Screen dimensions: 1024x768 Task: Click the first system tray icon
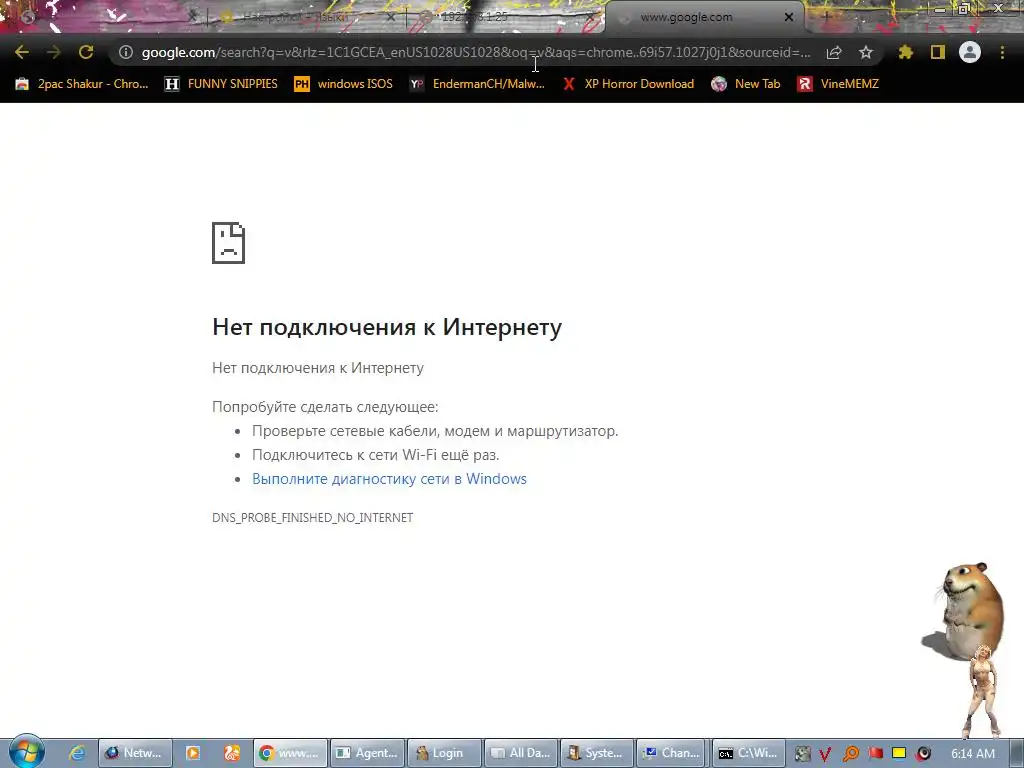803,754
